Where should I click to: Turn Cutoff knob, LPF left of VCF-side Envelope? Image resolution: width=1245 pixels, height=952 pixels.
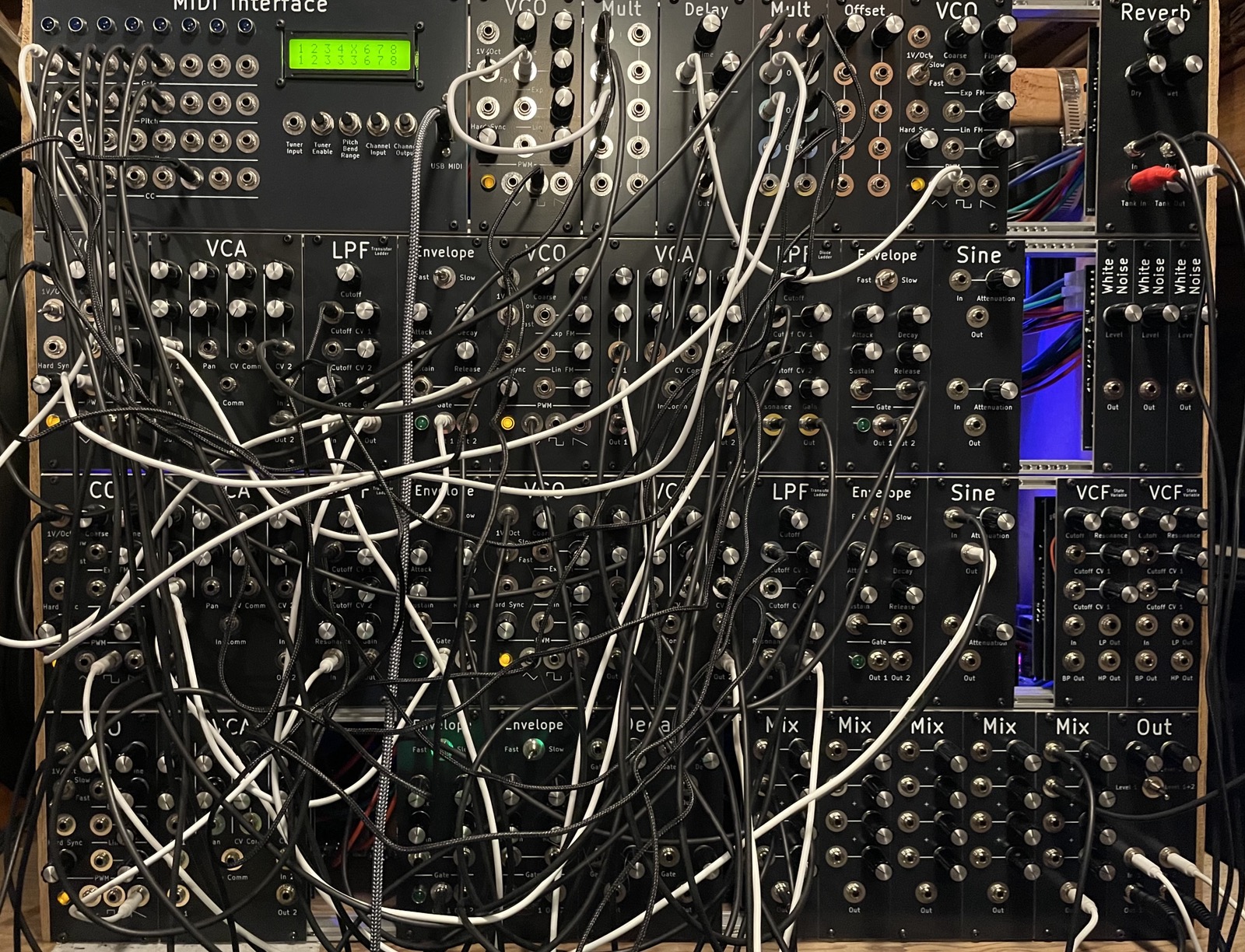[793, 519]
